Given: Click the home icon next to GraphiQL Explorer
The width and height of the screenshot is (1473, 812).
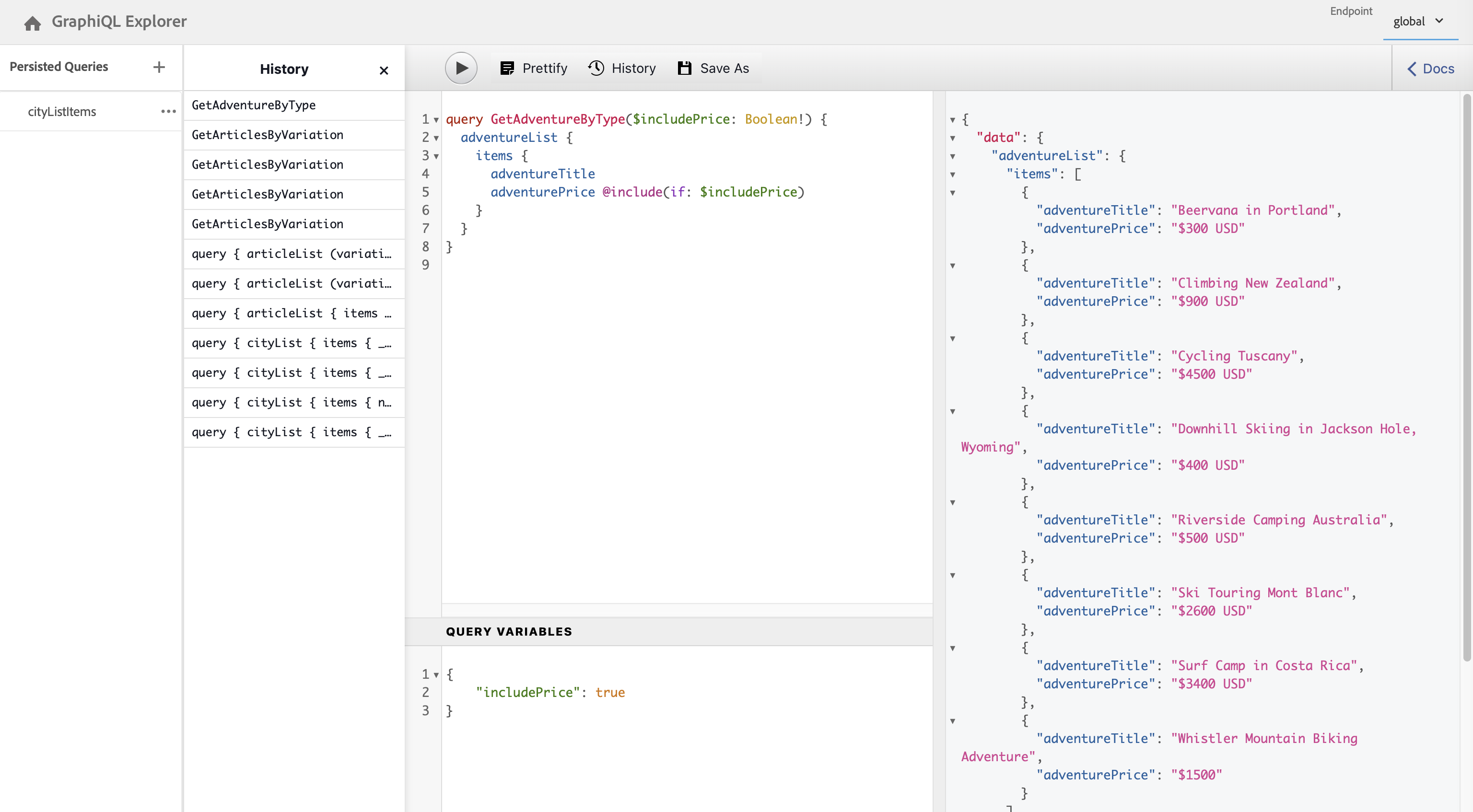Looking at the screenshot, I should click(33, 23).
